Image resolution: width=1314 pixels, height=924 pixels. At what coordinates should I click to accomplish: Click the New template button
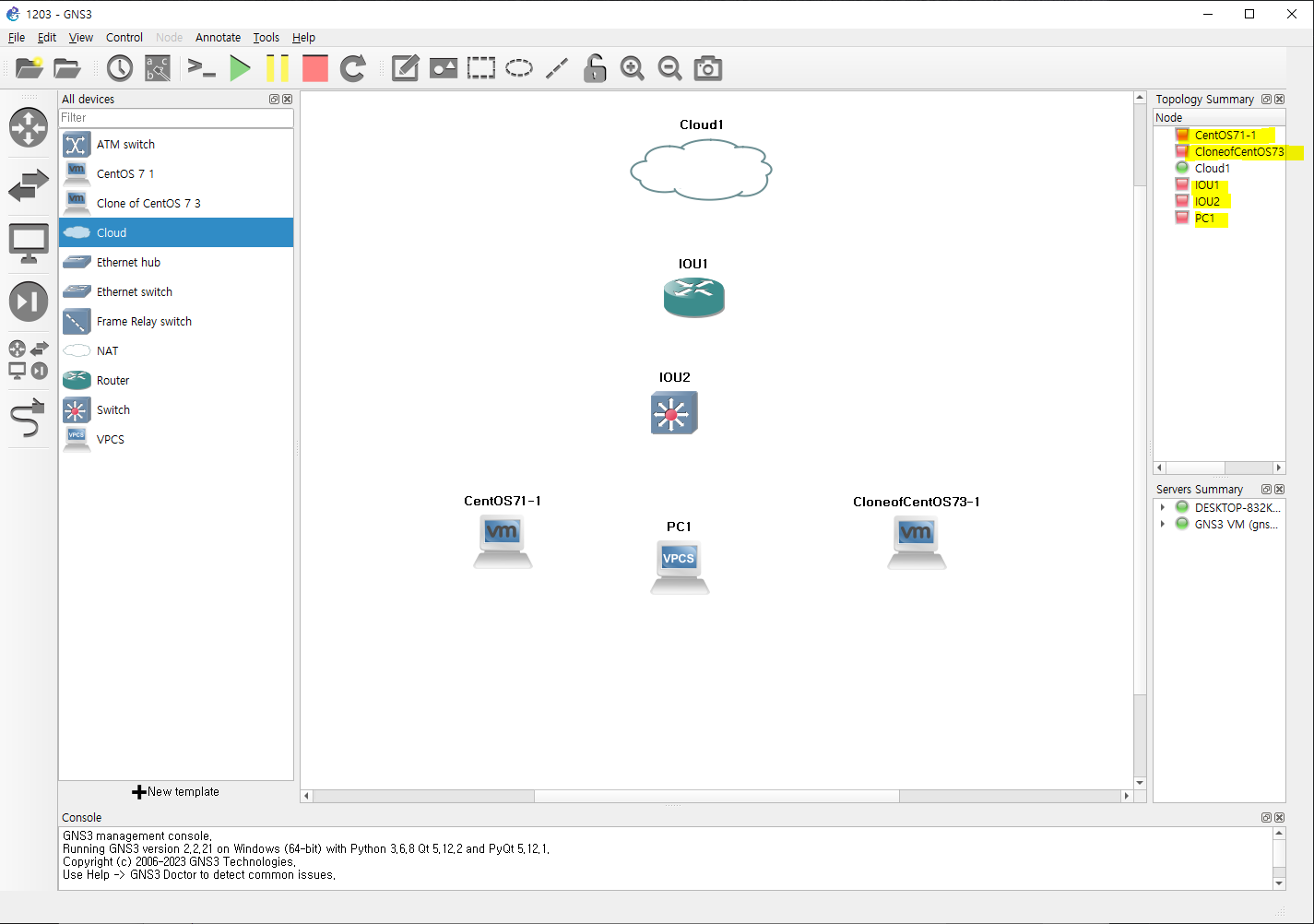[176, 791]
